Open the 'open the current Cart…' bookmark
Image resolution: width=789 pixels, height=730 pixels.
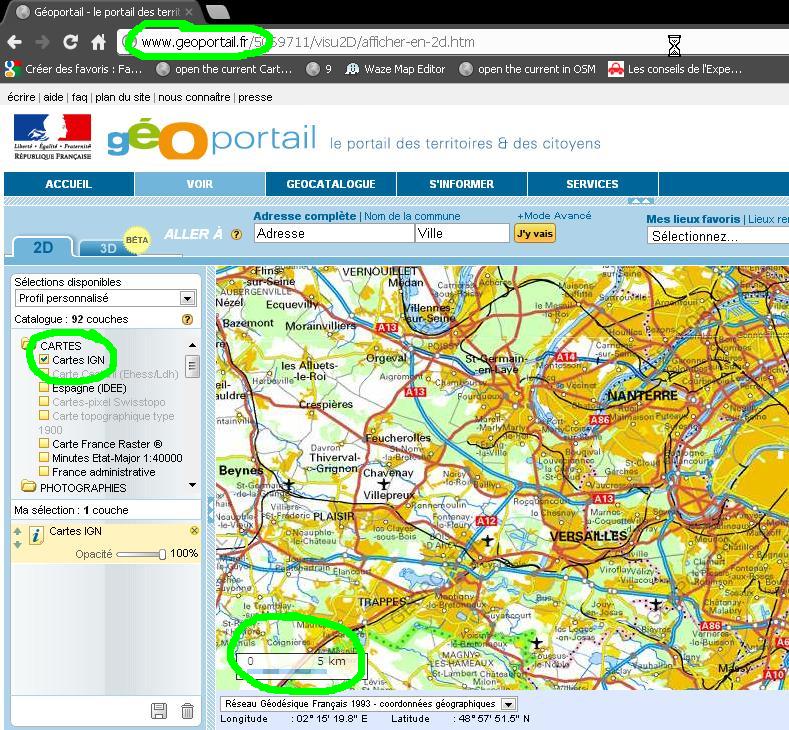click(x=224, y=69)
